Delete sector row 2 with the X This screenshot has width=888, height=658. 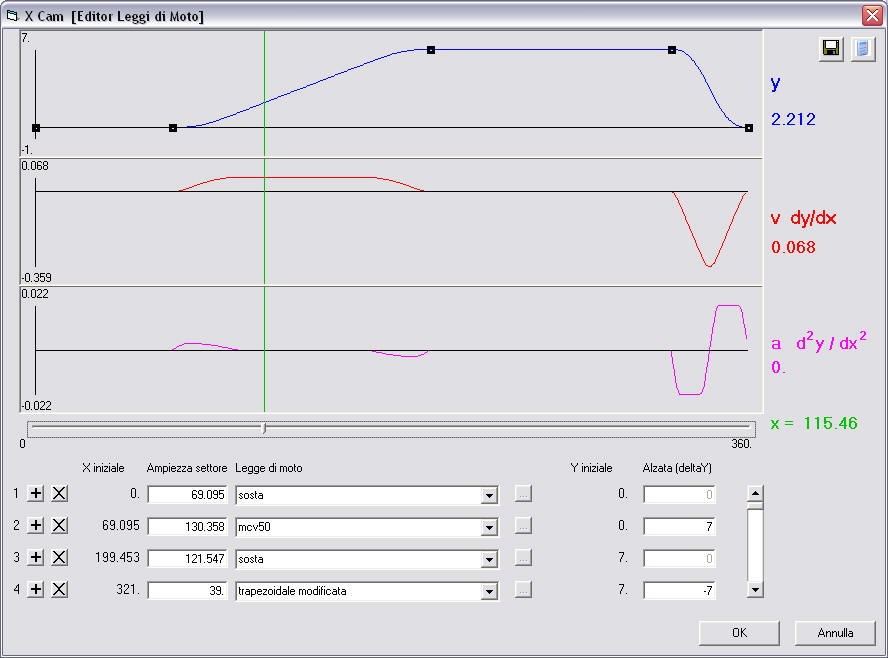click(x=59, y=525)
